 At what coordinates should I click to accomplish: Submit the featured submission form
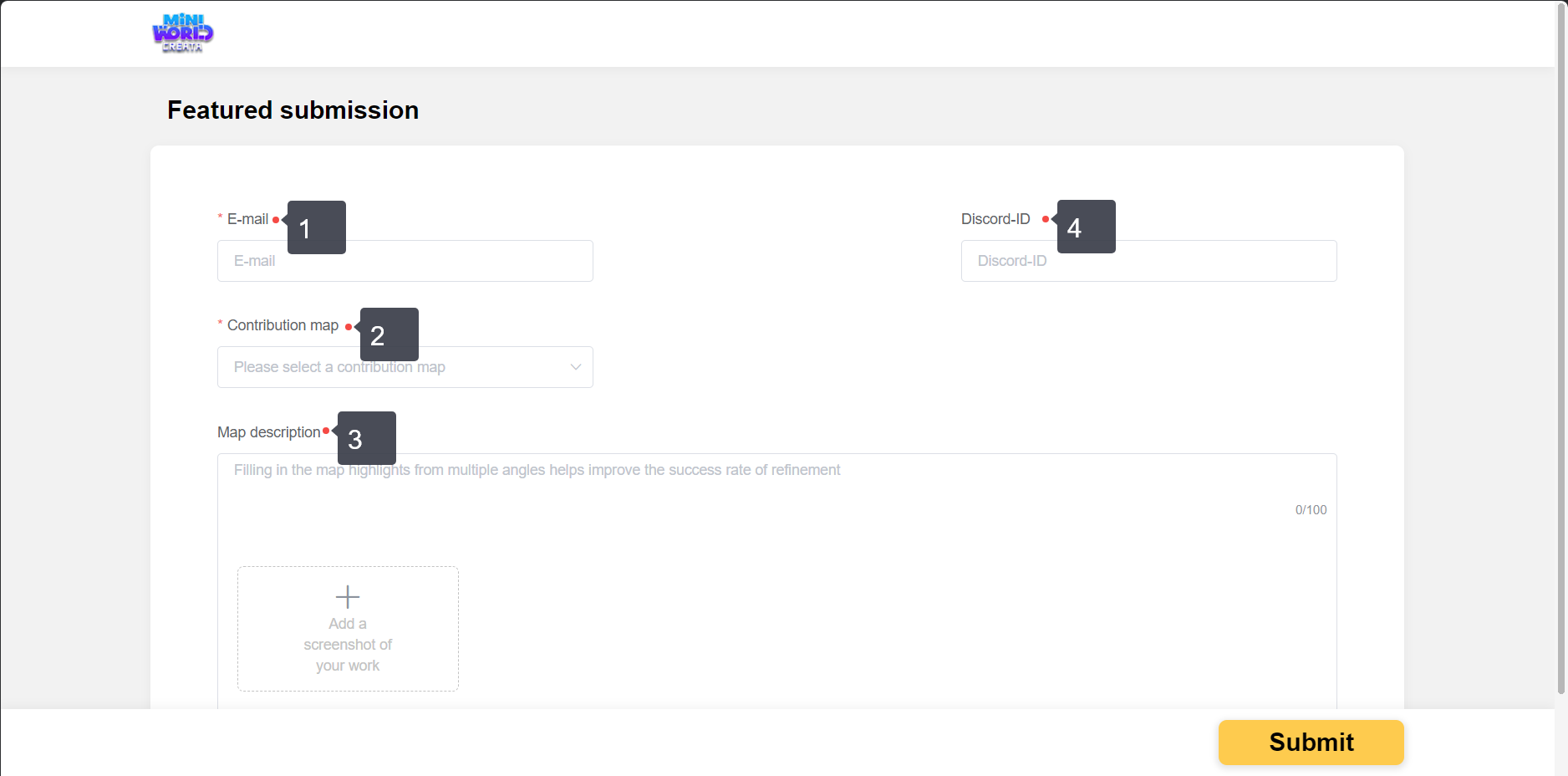(x=1311, y=743)
